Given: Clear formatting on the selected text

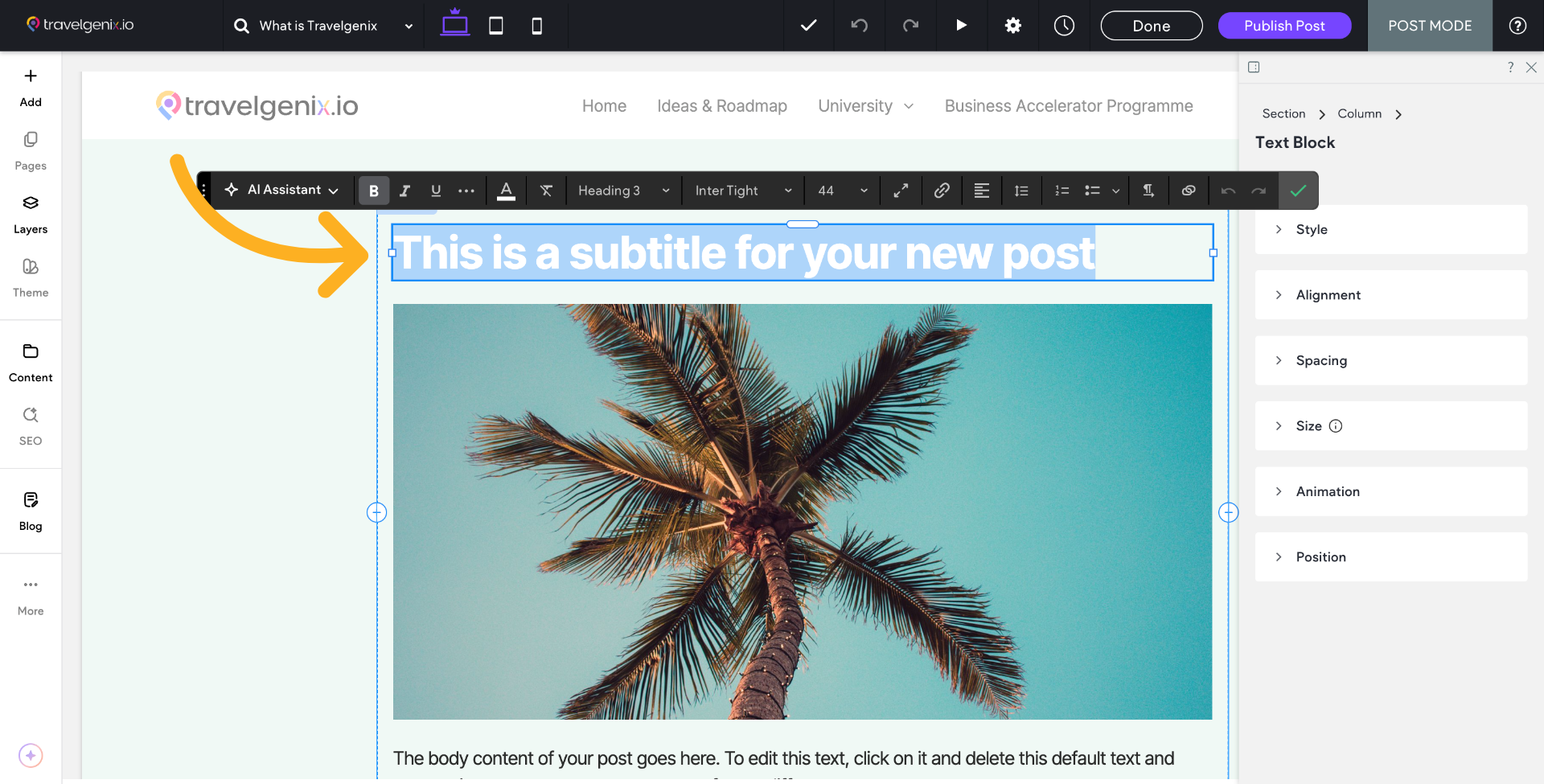Looking at the screenshot, I should 546,190.
